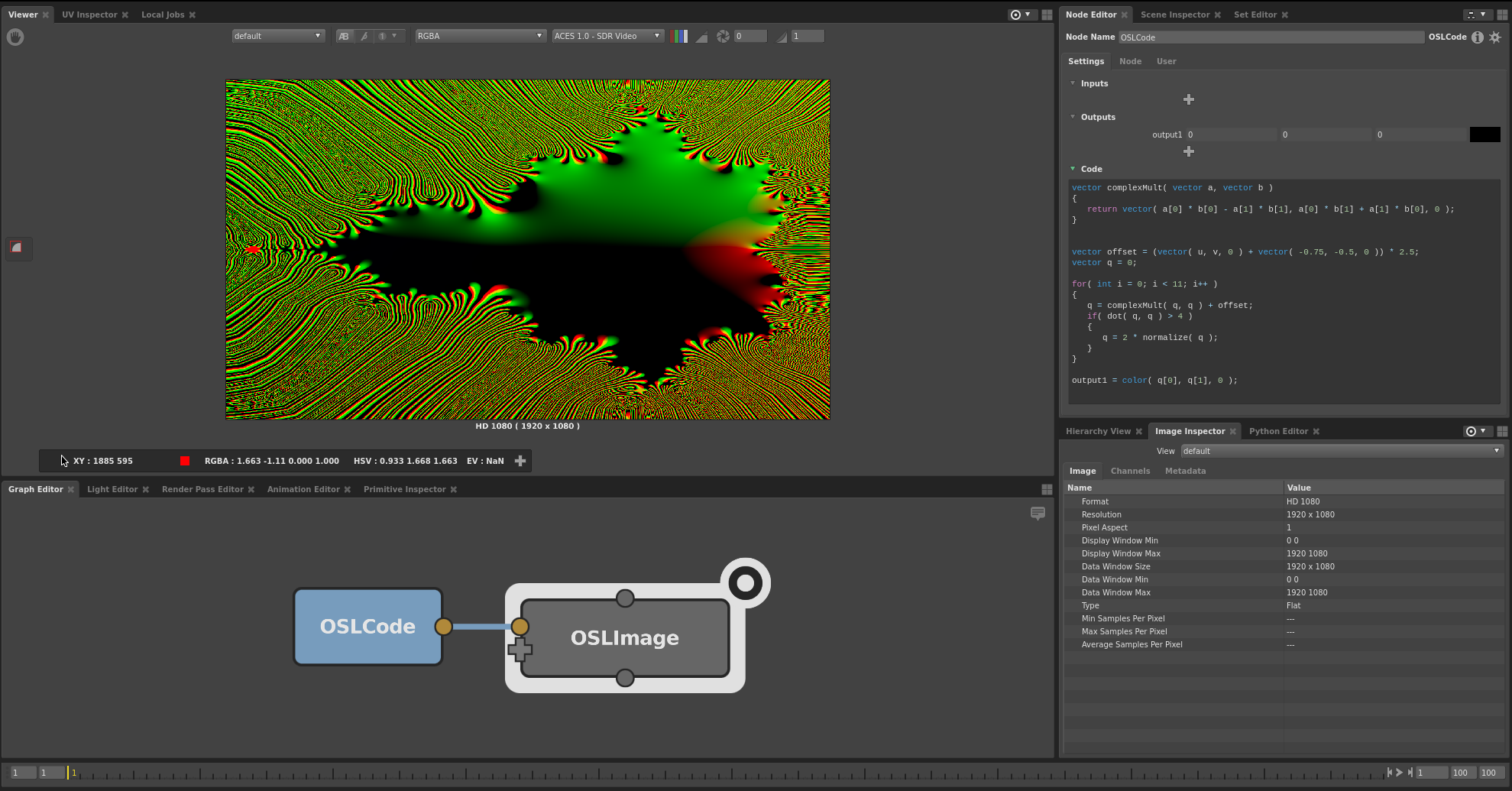1512x791 pixels.
Task: Collapse the Code section
Action: coord(1073,169)
